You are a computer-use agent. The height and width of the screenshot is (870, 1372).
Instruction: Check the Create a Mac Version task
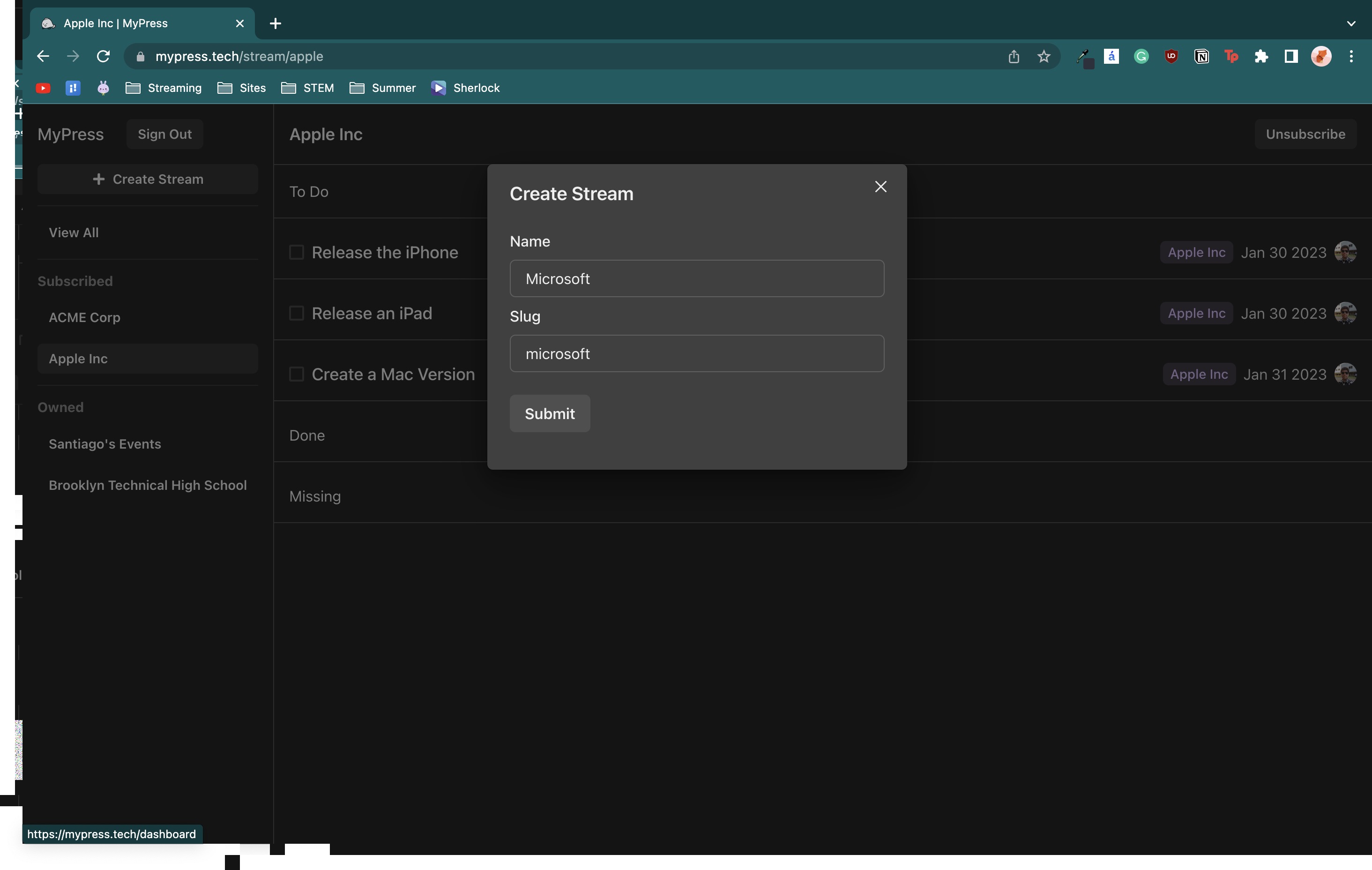[296, 374]
